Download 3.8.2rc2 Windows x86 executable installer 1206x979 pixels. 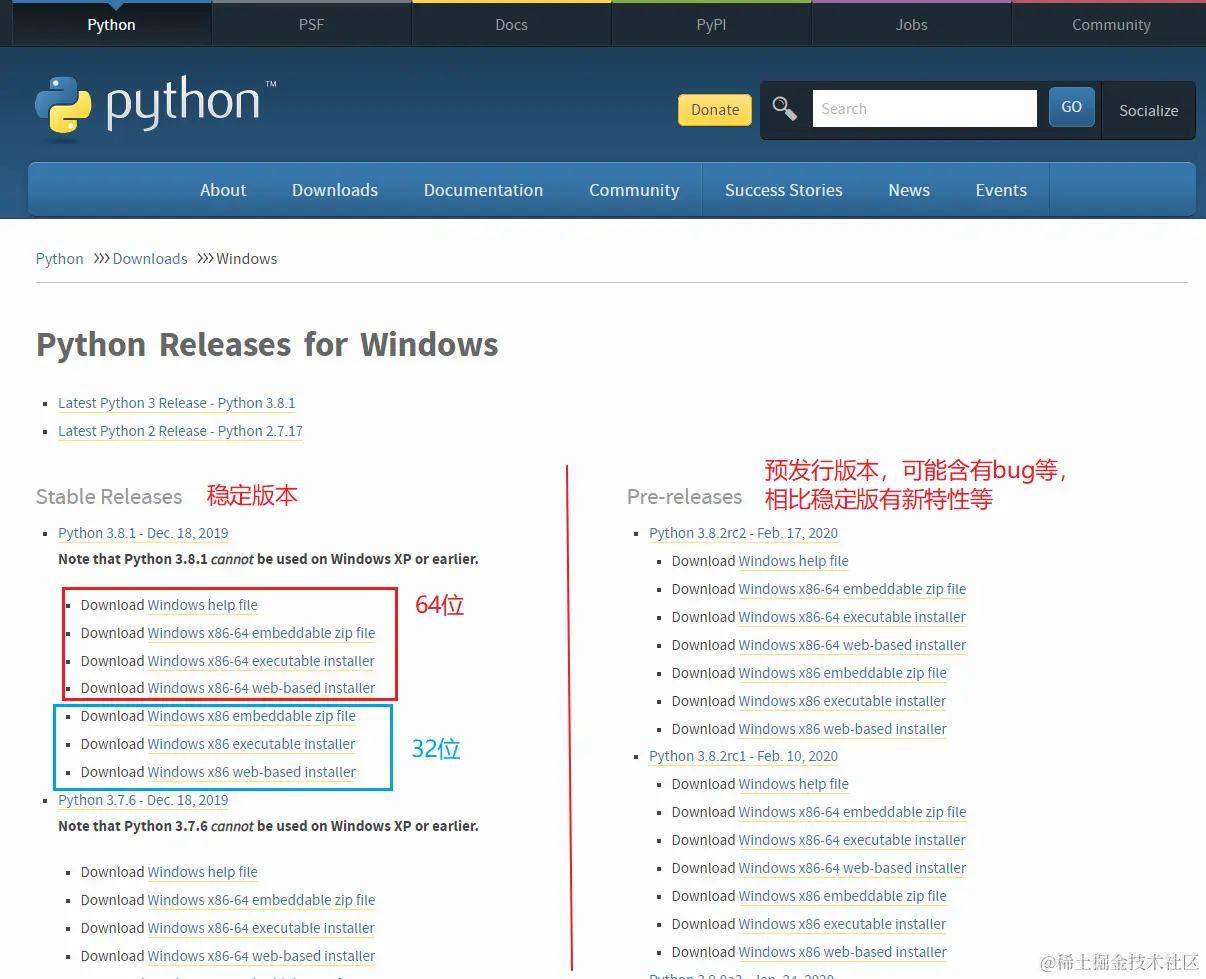[842, 701]
